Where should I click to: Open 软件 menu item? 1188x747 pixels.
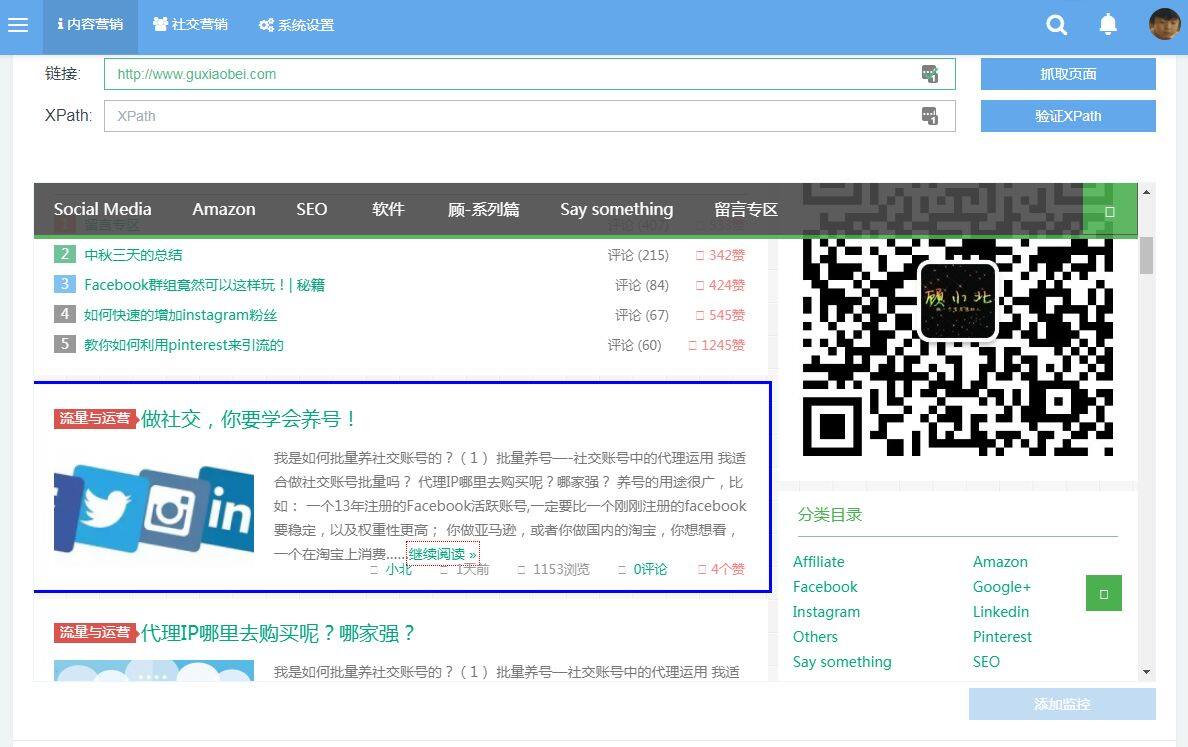pos(388,209)
